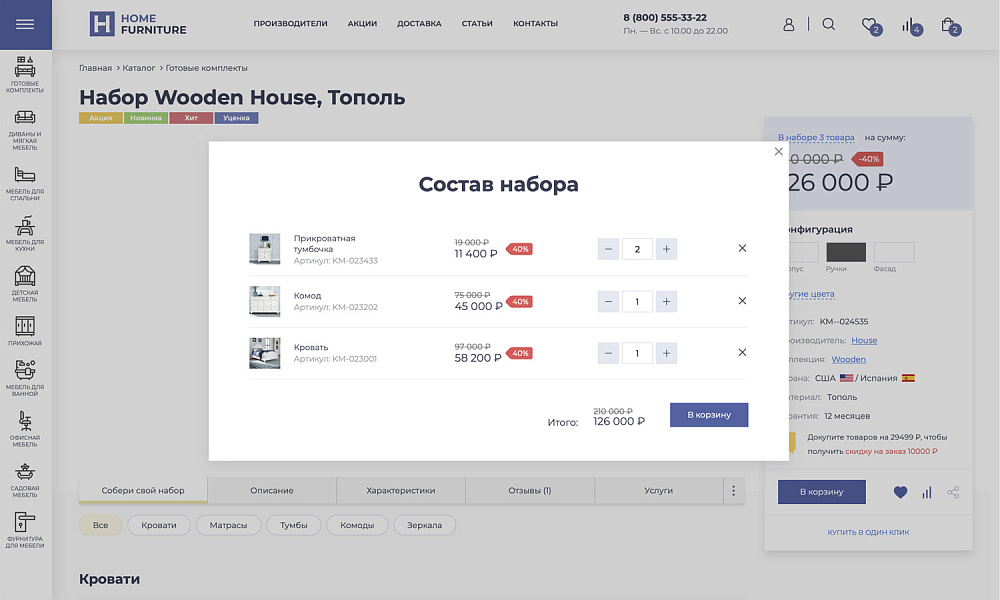Open the Мебель для спальни category icon
Image resolution: width=1000 pixels, height=600 pixels.
click(x=25, y=175)
